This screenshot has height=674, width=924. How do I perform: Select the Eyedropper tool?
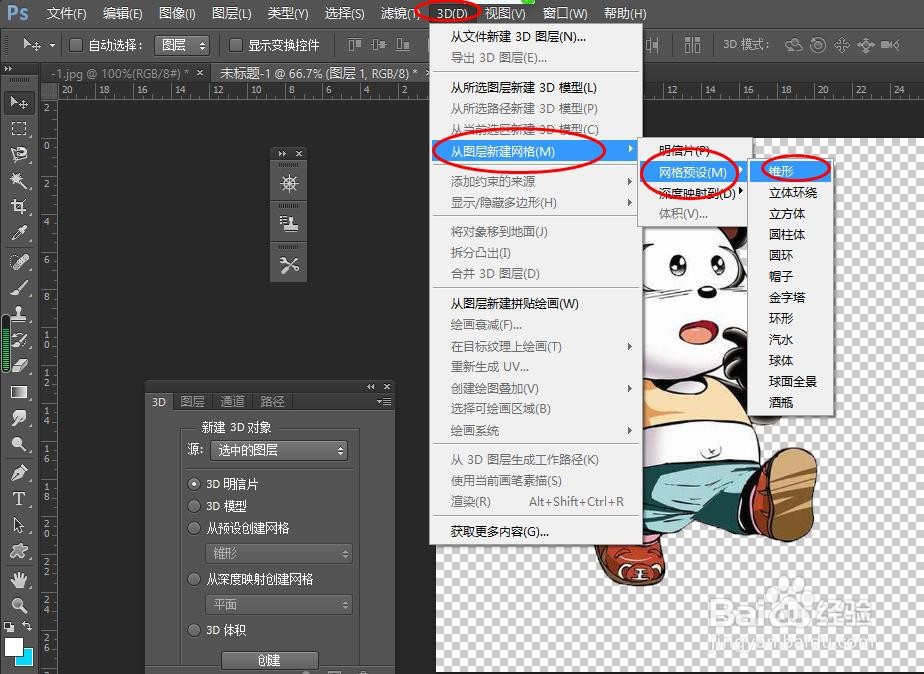(19, 232)
